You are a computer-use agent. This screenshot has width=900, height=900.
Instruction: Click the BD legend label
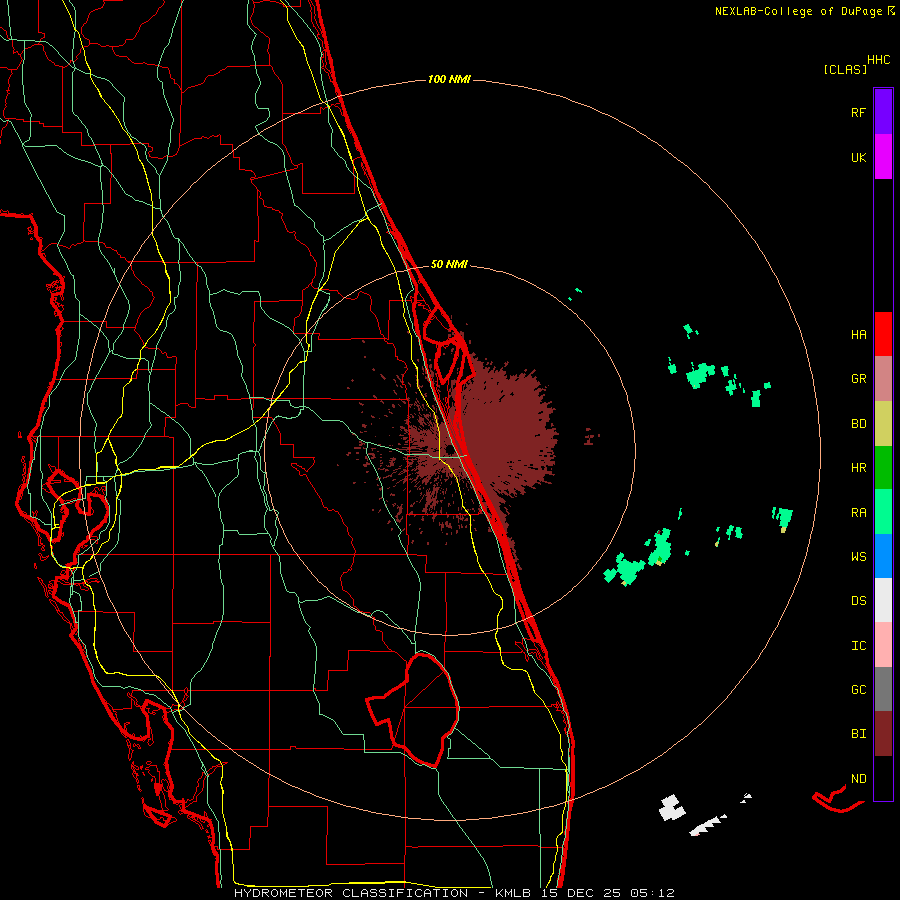[858, 424]
